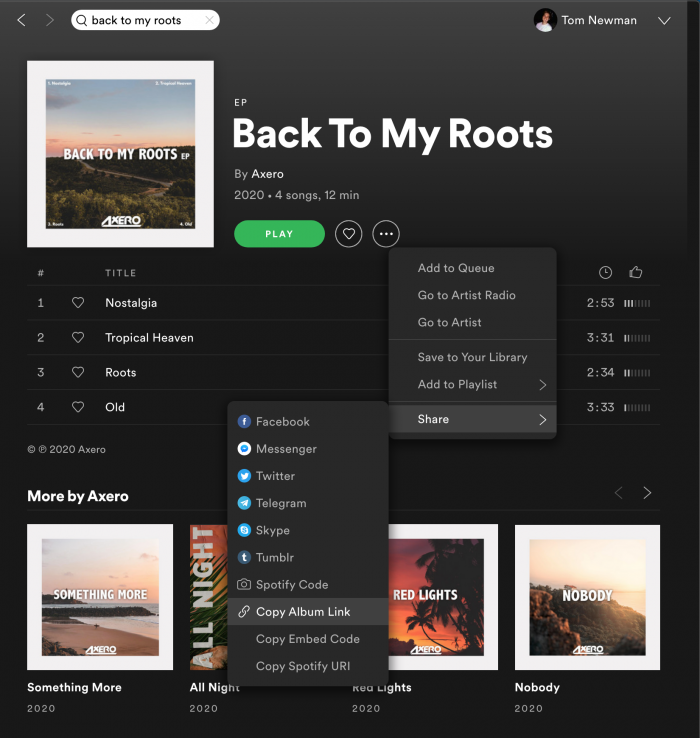Click the back navigation arrow

22,20
